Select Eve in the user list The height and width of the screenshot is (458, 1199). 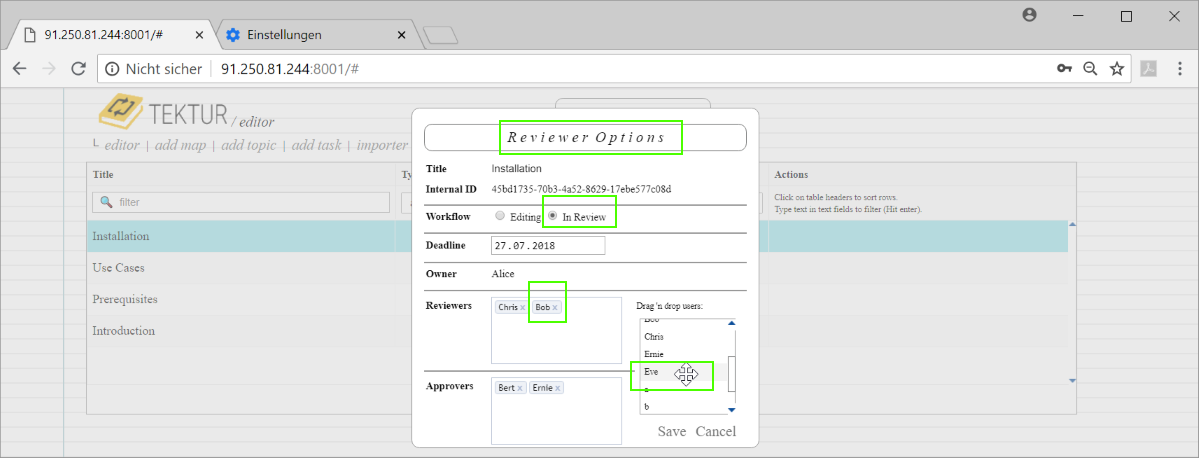[x=652, y=371]
